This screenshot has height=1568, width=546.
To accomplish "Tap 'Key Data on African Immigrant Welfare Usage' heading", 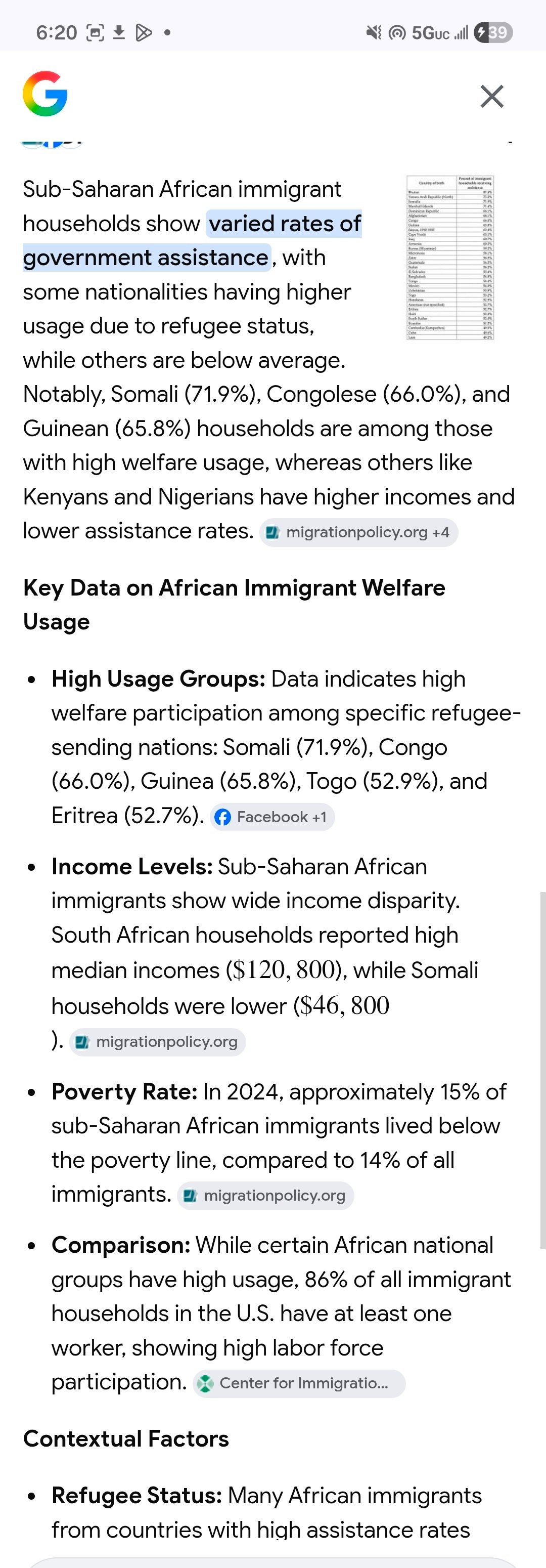I will [234, 605].
